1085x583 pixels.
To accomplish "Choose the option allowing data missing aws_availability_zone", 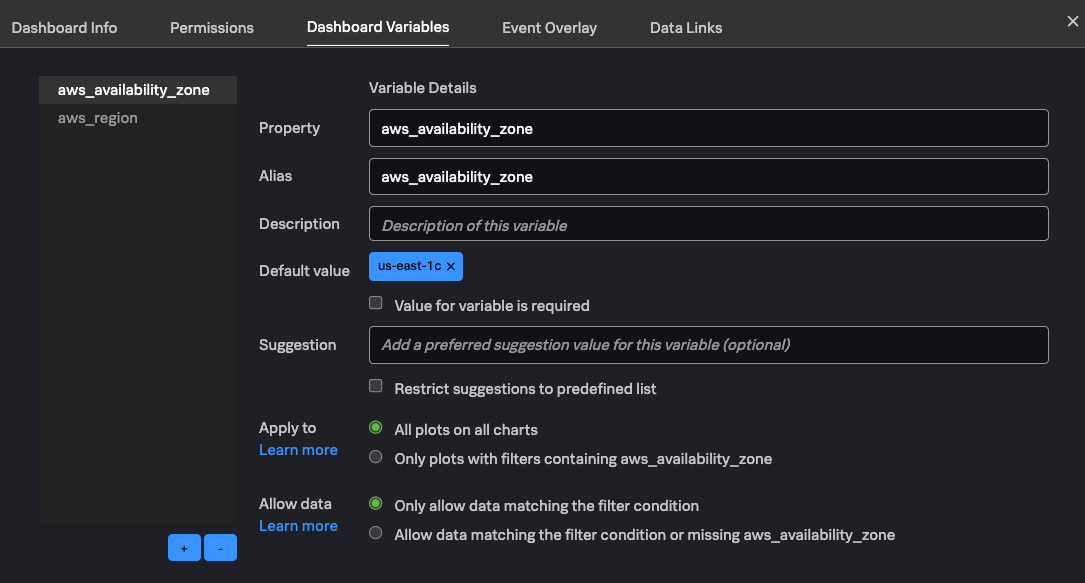I will [x=375, y=532].
